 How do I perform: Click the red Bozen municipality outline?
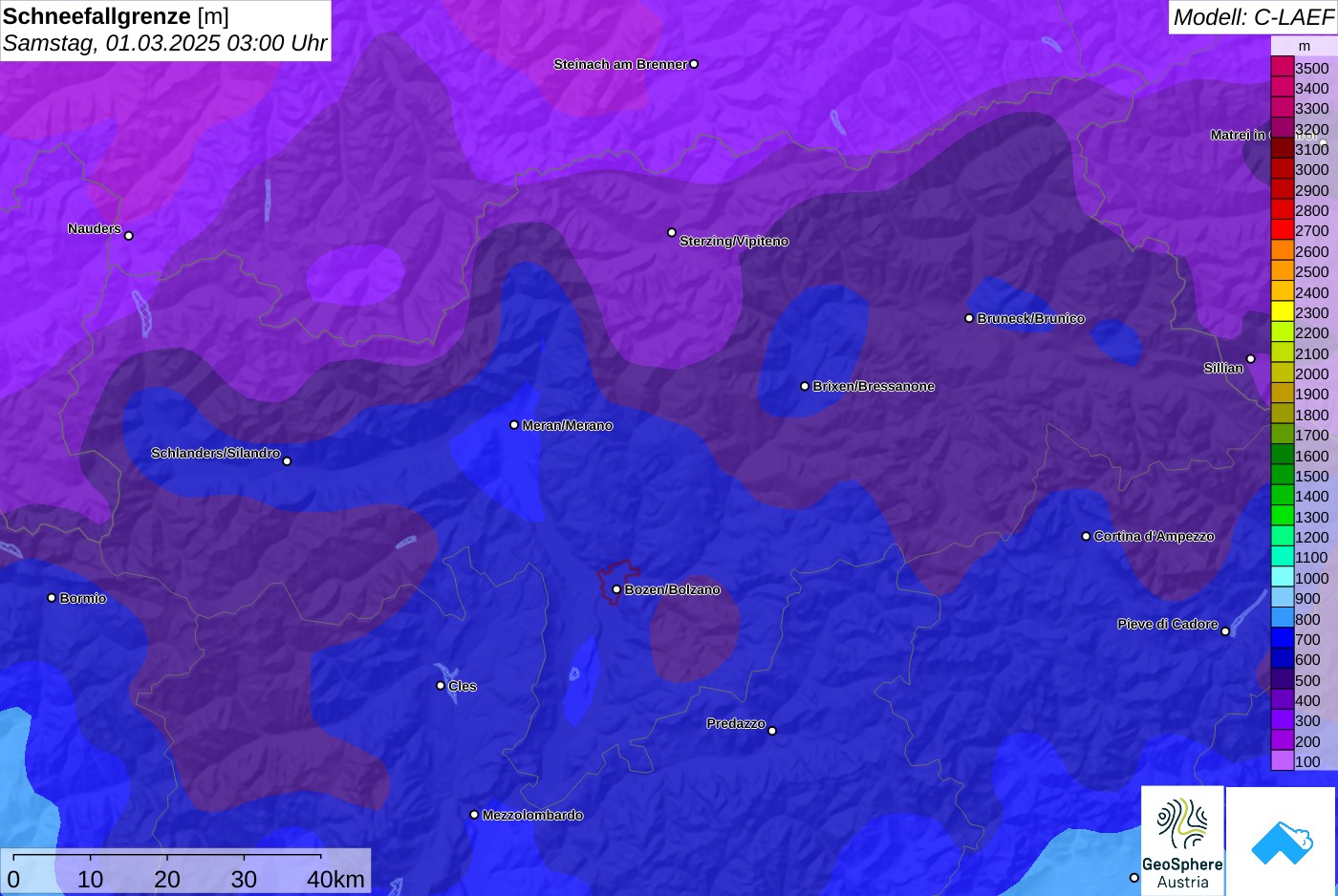617,581
